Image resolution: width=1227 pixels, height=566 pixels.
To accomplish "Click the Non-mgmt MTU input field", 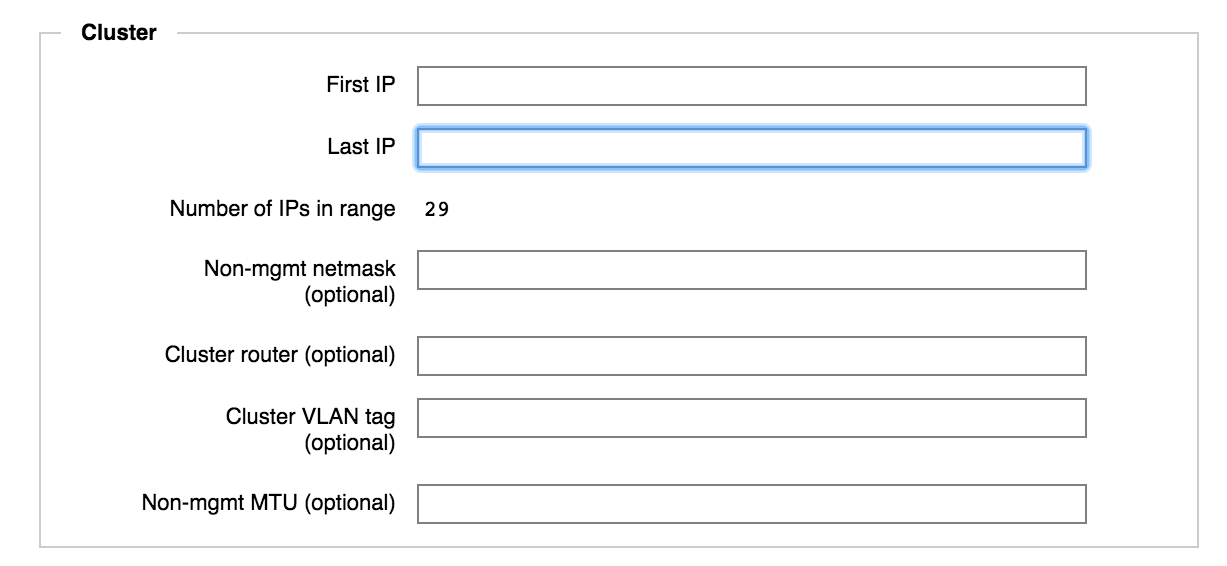I will click(x=751, y=504).
